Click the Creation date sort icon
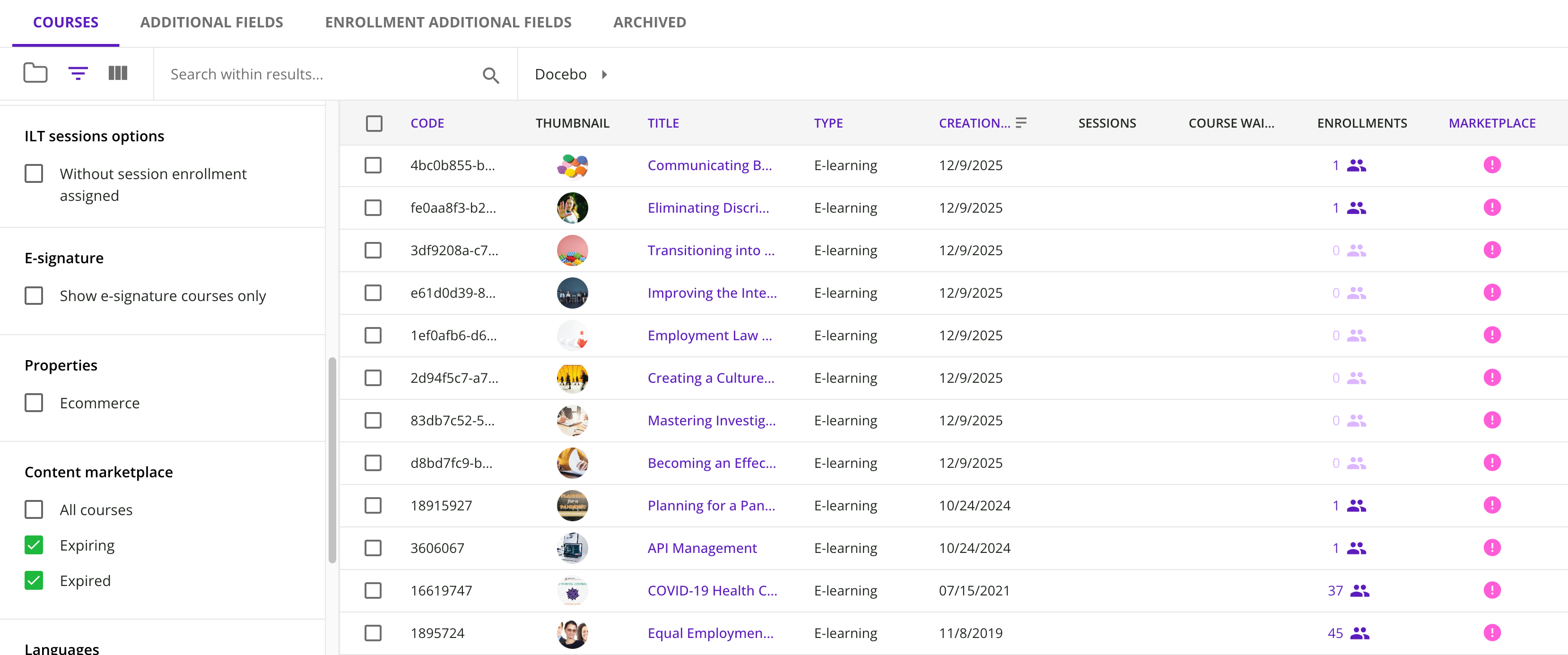1568x655 pixels. coord(1021,123)
